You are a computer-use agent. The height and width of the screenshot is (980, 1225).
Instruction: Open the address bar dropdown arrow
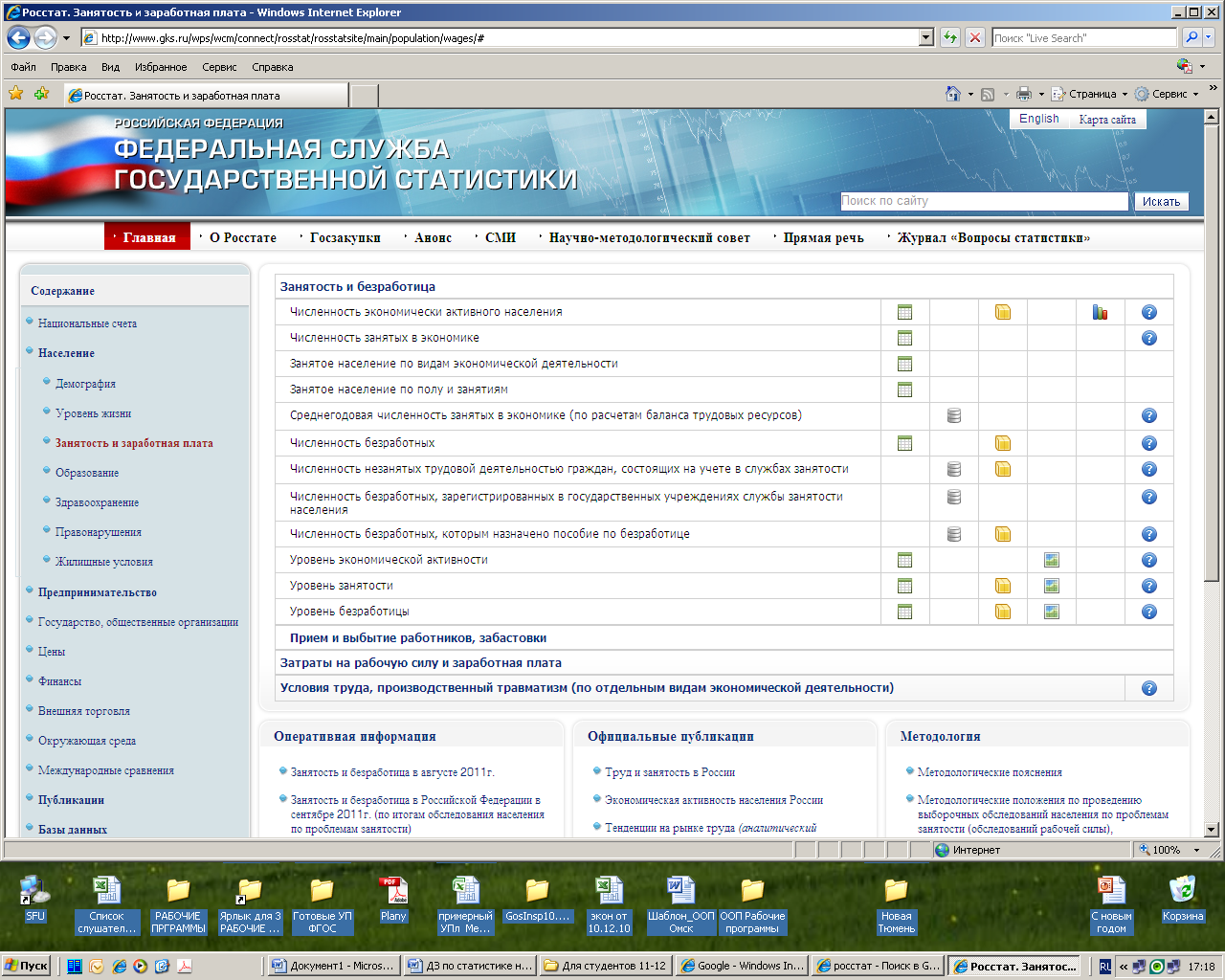[x=925, y=37]
